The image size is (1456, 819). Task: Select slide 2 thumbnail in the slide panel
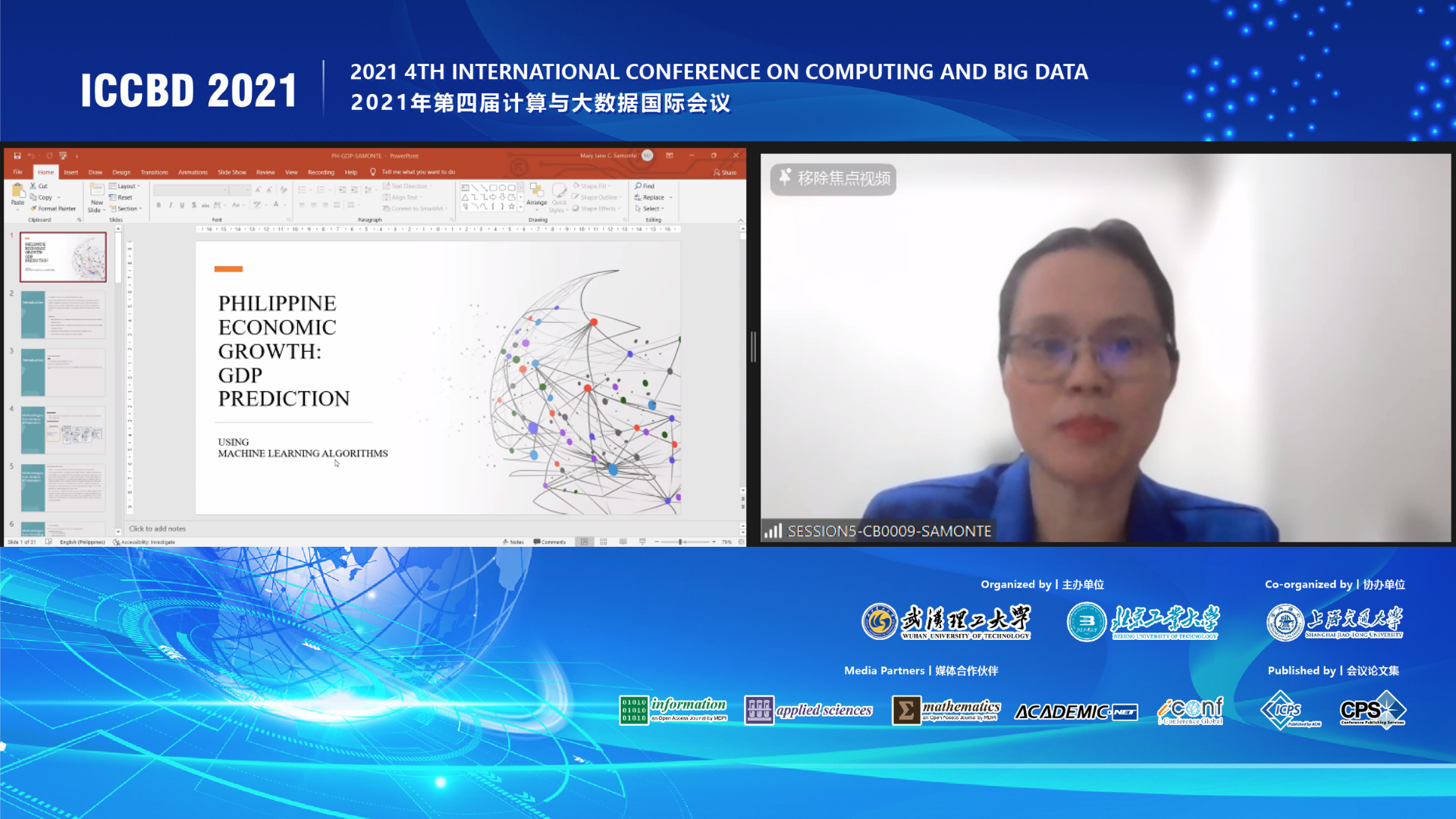click(x=63, y=315)
